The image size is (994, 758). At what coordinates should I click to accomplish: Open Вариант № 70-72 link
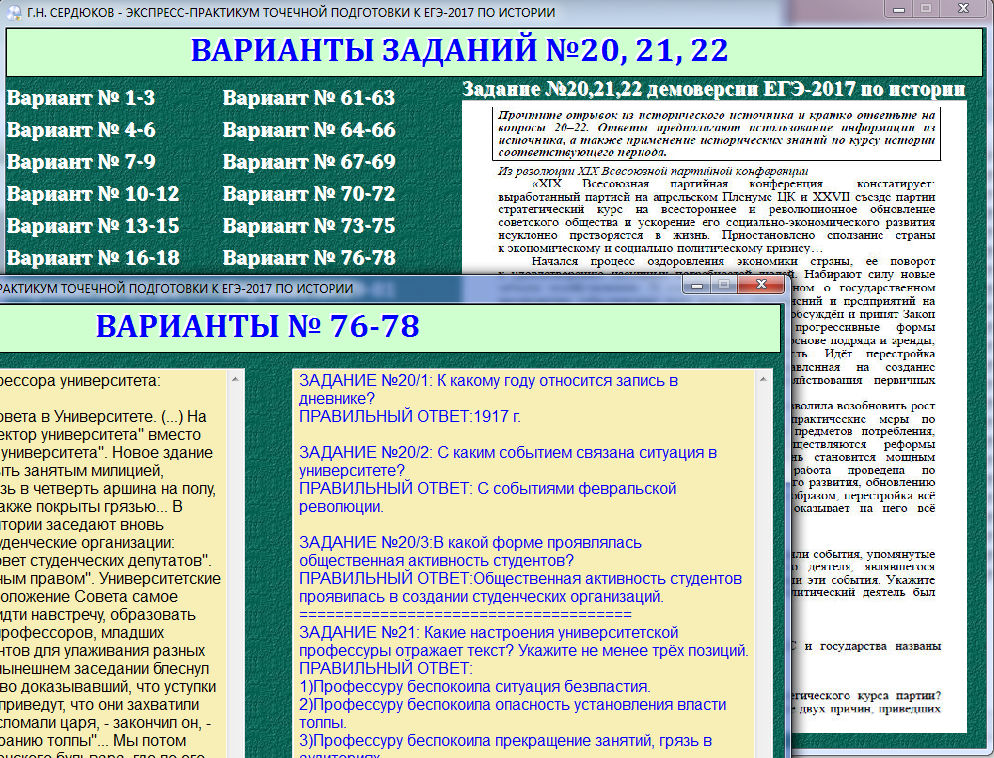309,194
